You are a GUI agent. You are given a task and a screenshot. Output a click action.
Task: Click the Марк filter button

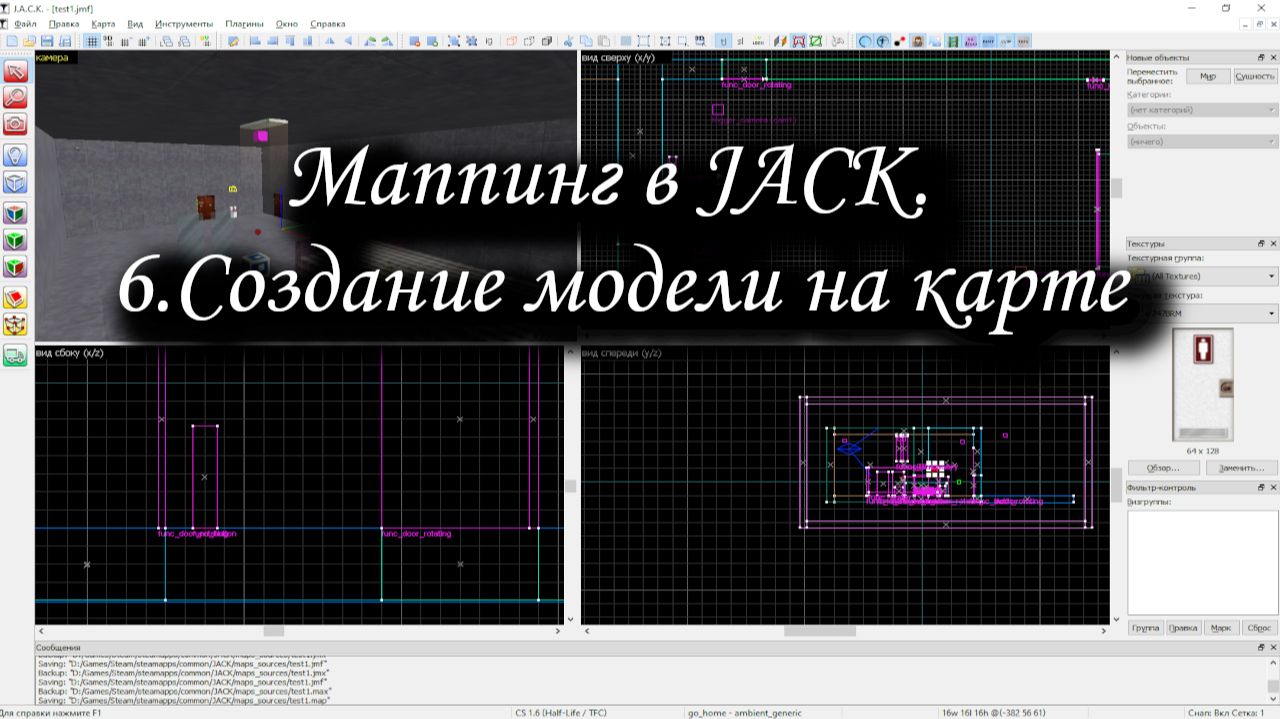[x=1220, y=628]
